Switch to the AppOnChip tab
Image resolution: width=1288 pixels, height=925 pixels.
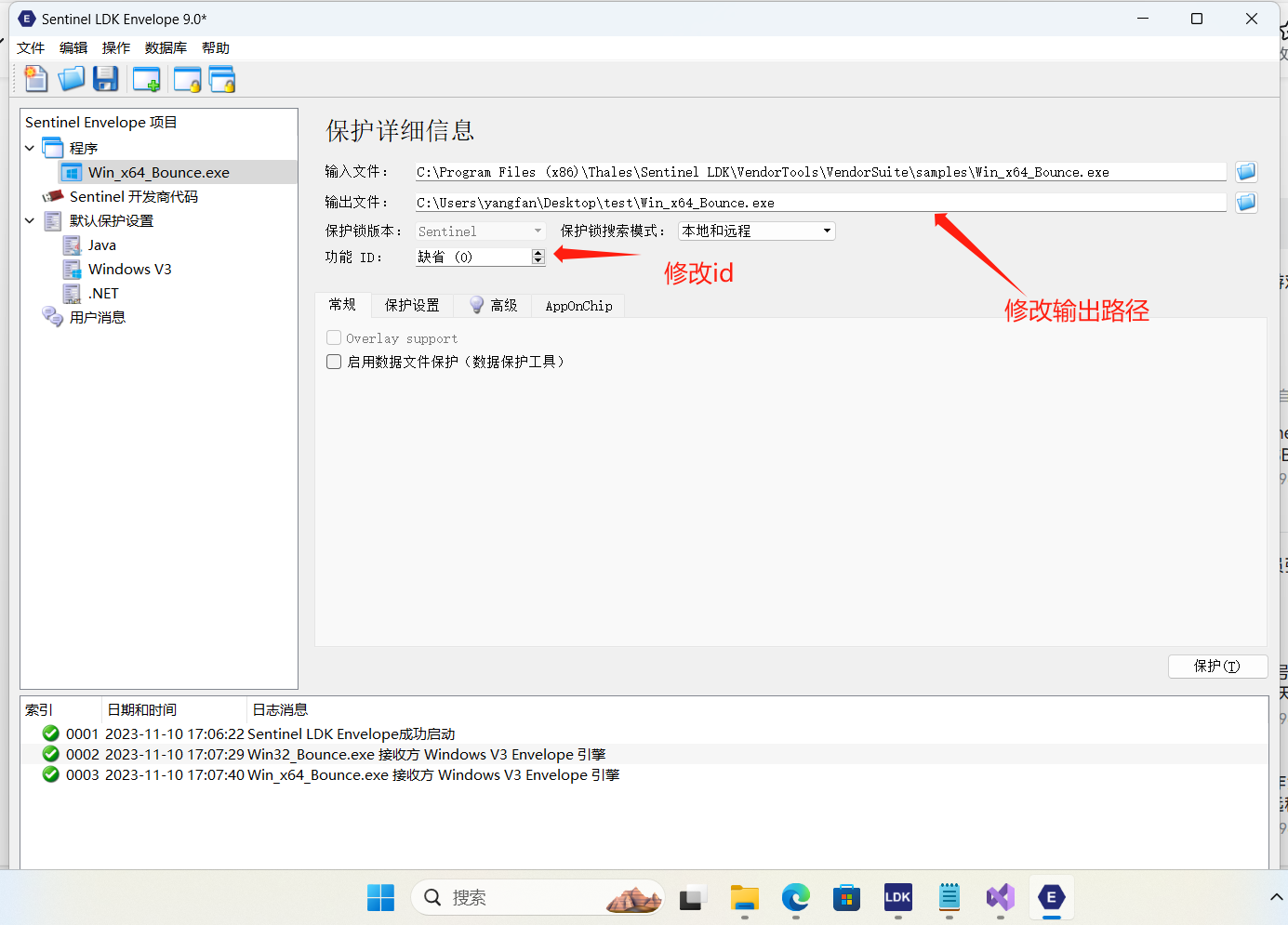click(578, 305)
